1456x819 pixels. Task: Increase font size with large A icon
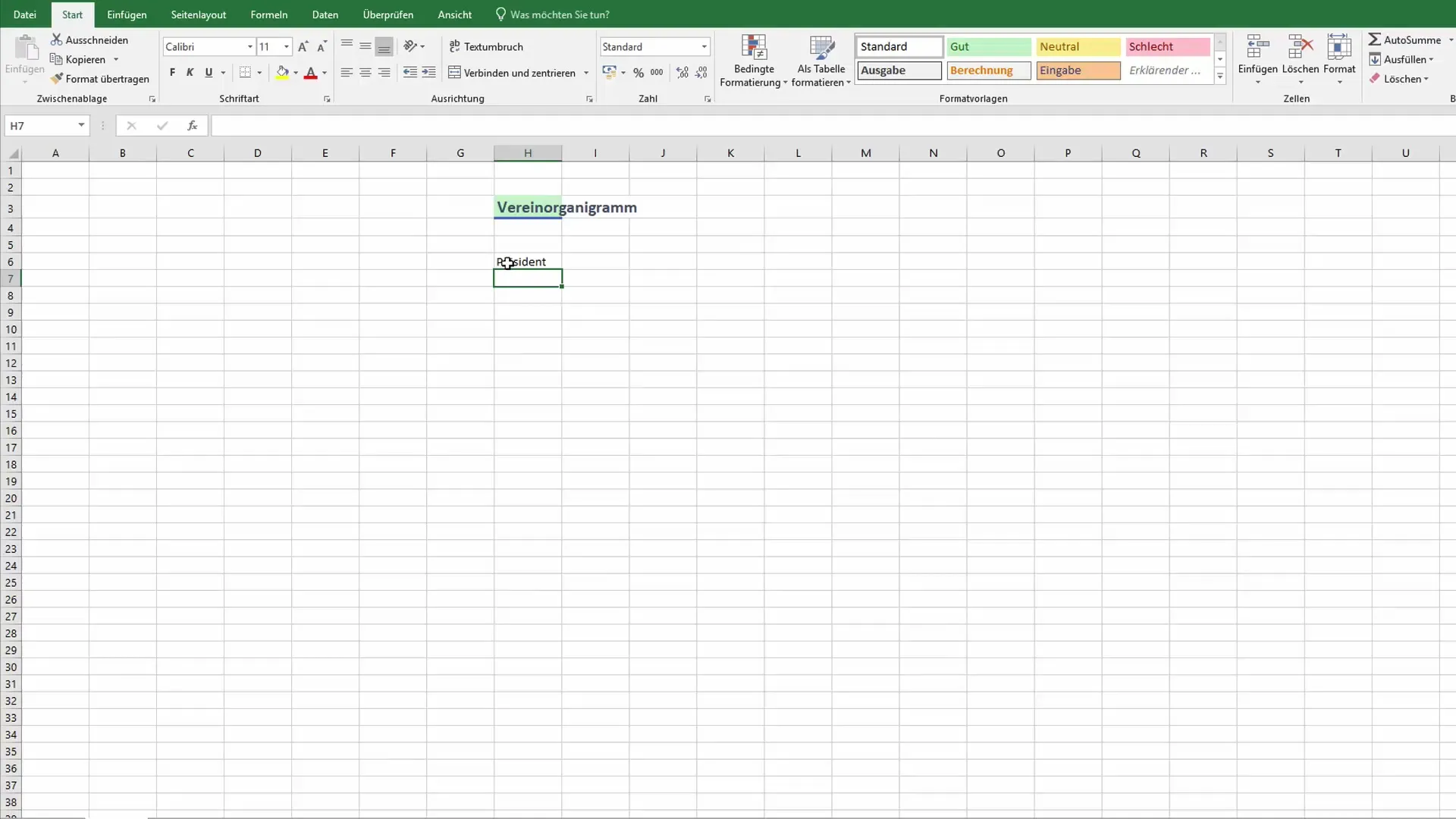[303, 46]
